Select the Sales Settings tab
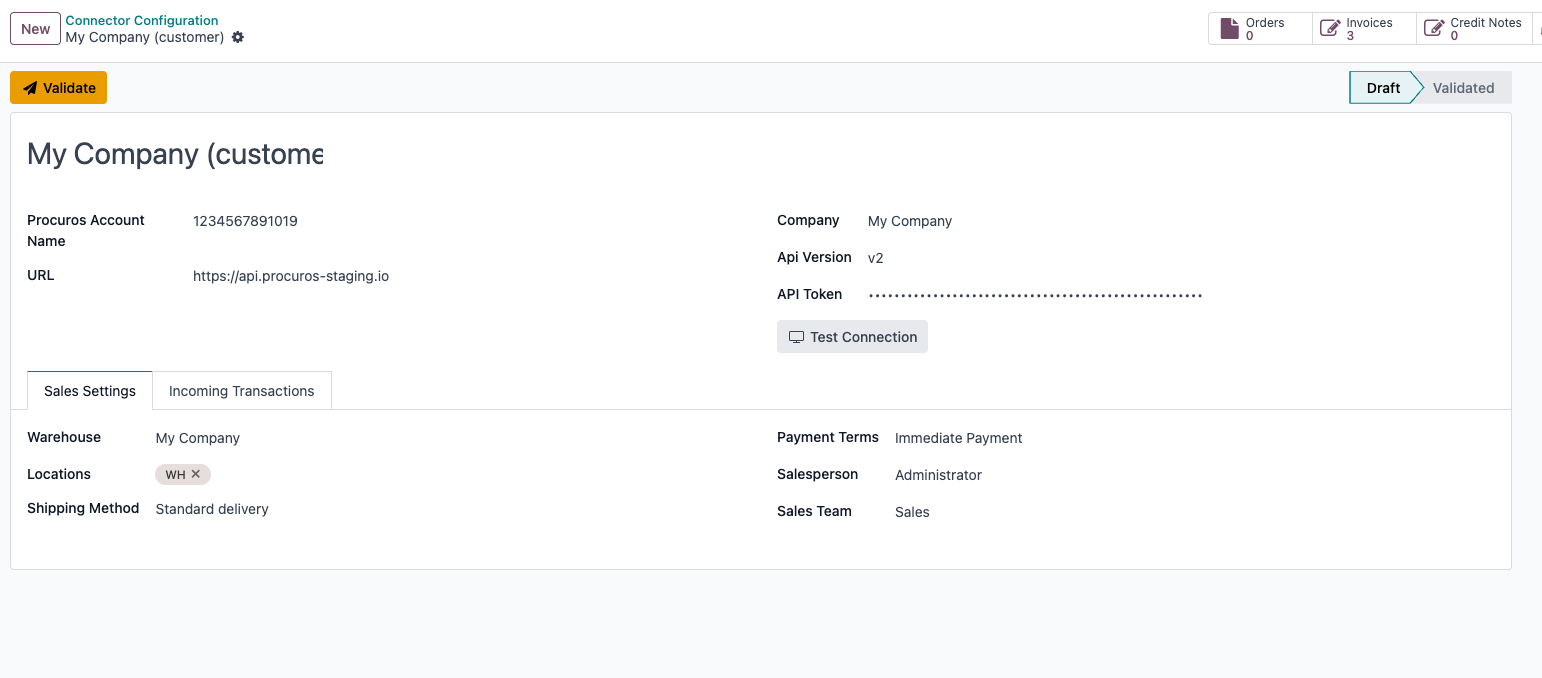Viewport: 1542px width, 678px height. tap(90, 391)
